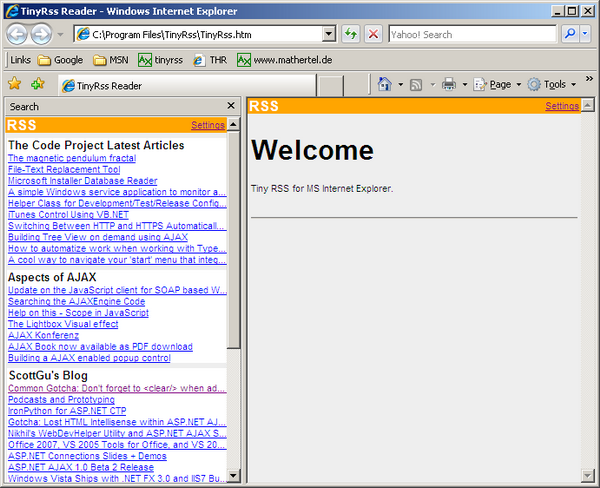Click 'Aspects of AJAX' feed heading
The image size is (600, 488).
[x=52, y=277]
